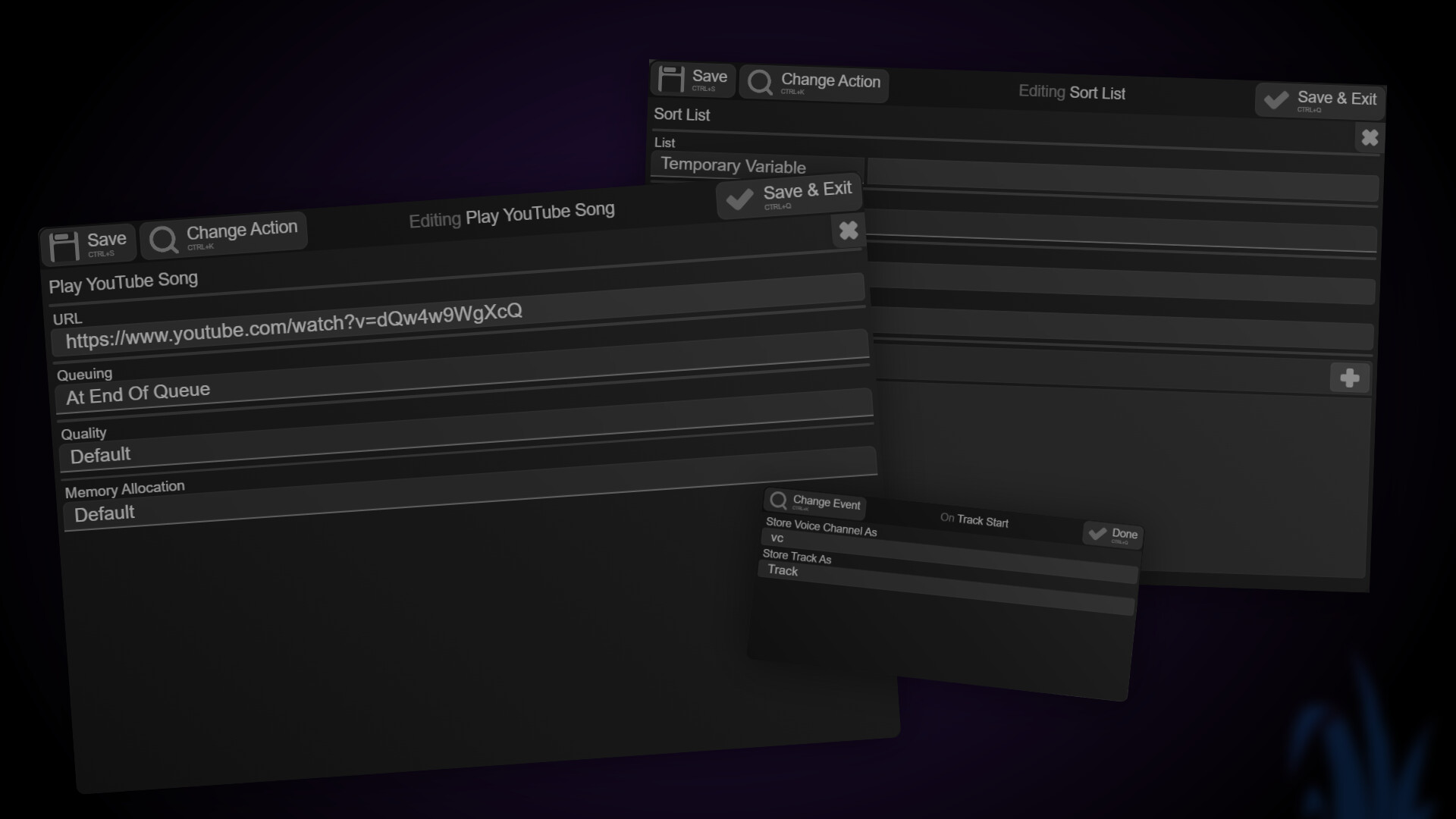Open Change Action via magnifier icon on YouTube panel
The image size is (1456, 819).
coord(163,239)
